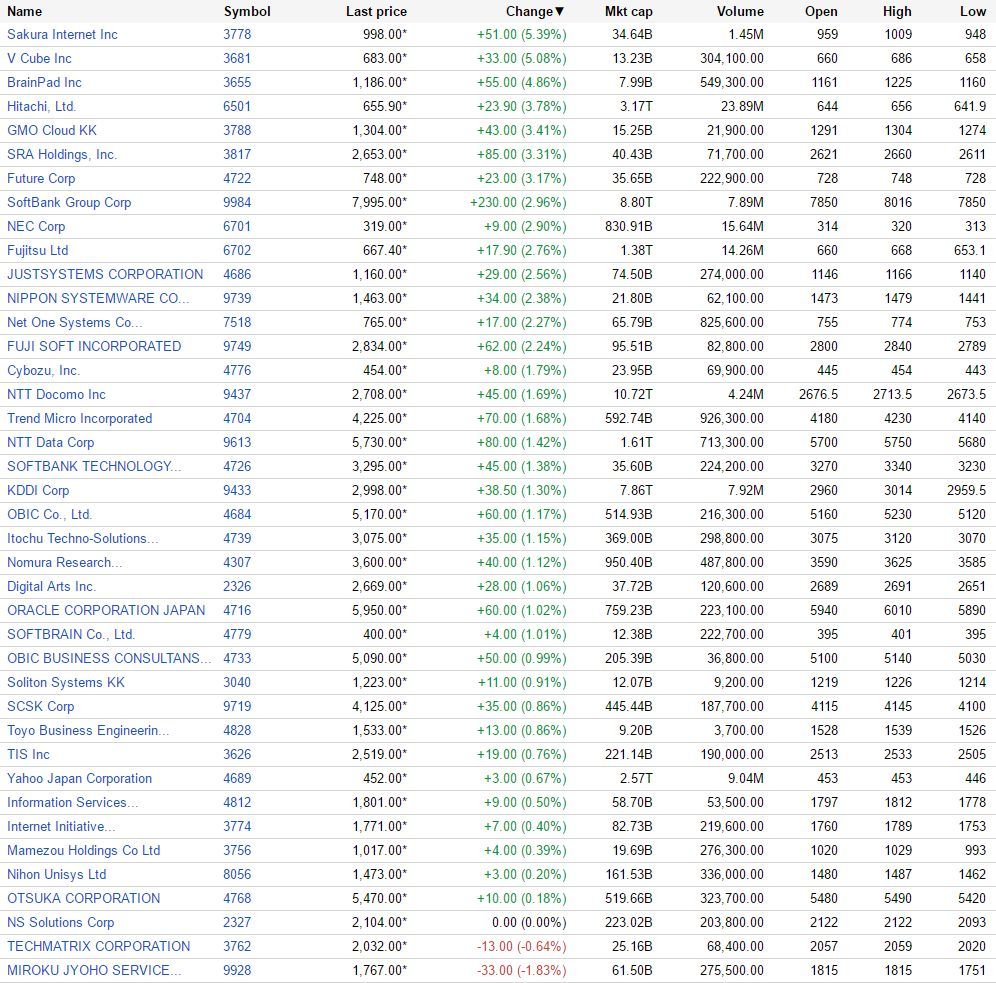The image size is (996, 983).
Task: Open NIPPON SYSTEMWARE CO... link
Action: coord(98,298)
